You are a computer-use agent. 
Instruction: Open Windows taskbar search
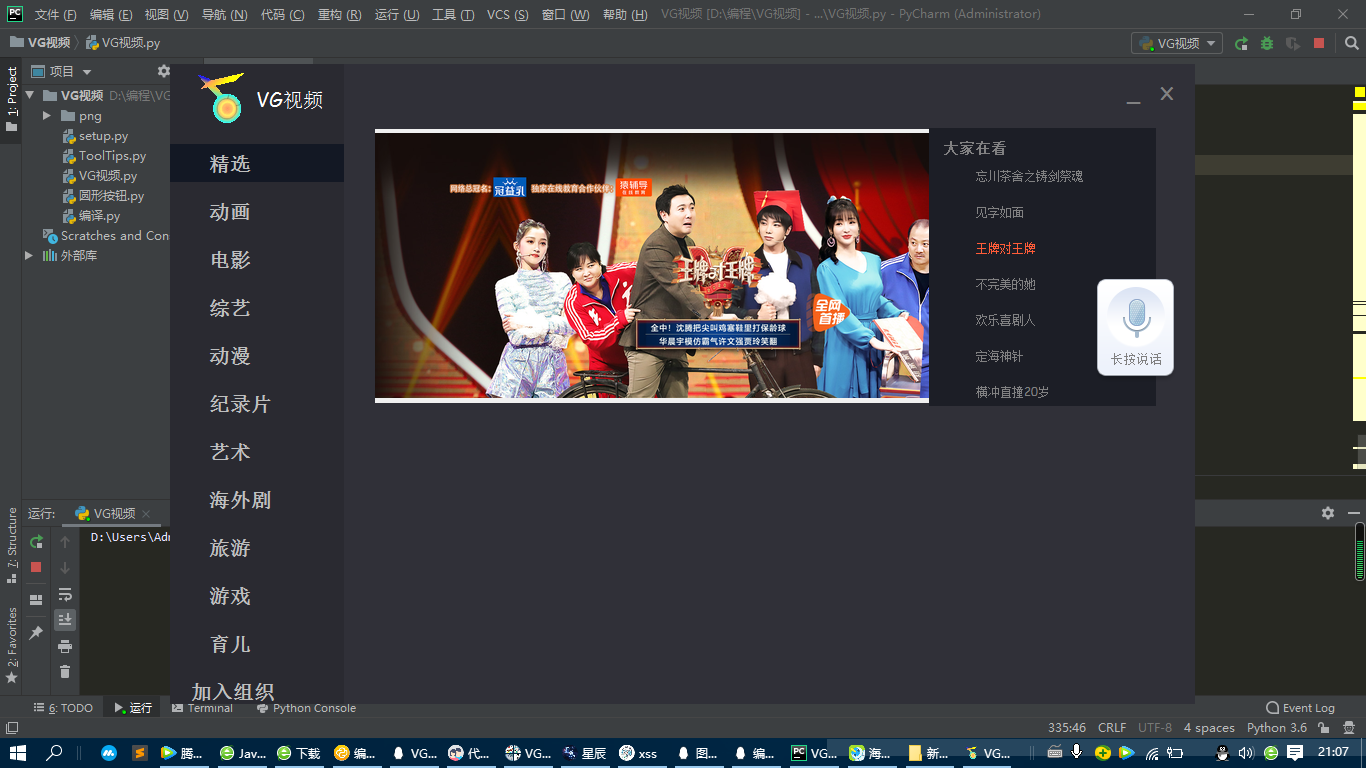[55, 752]
